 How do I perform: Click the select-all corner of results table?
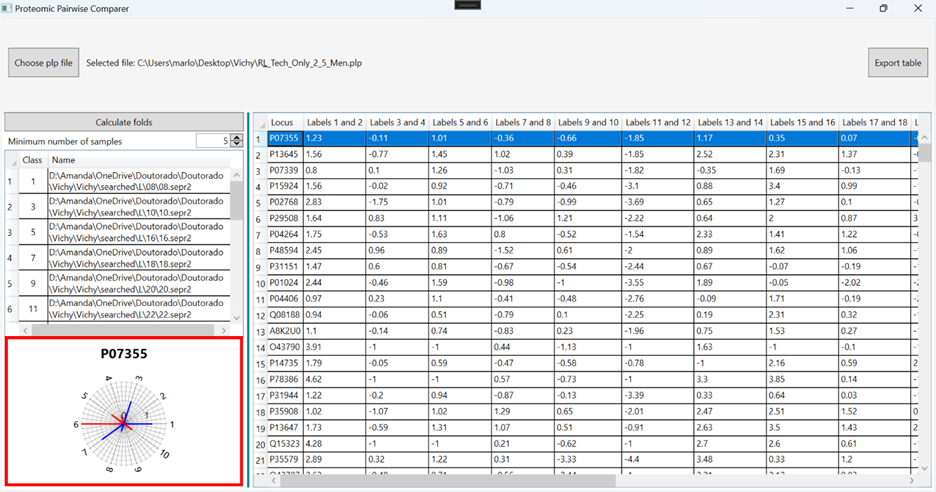tap(260, 122)
